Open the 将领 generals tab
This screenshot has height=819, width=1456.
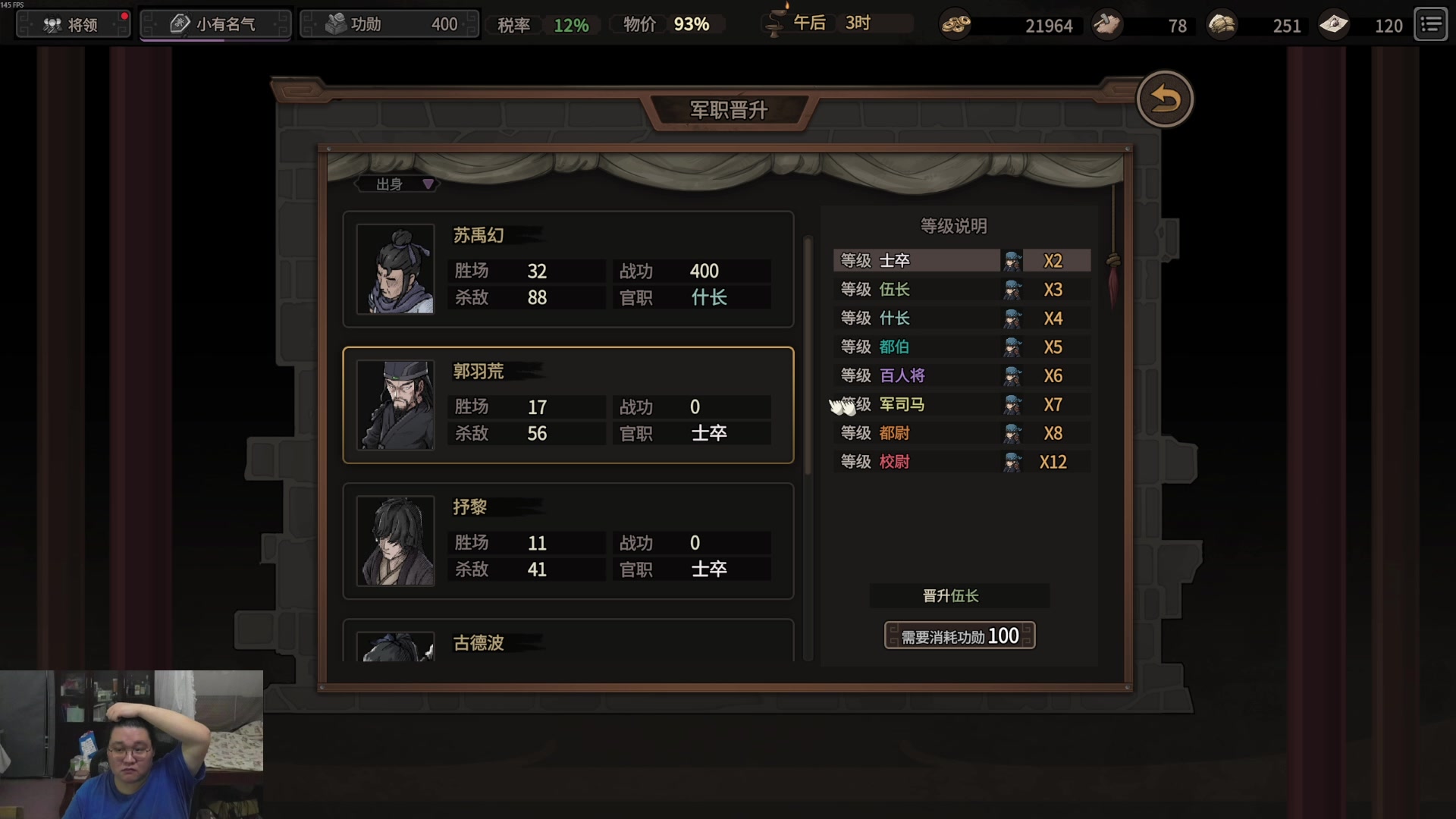click(x=74, y=25)
